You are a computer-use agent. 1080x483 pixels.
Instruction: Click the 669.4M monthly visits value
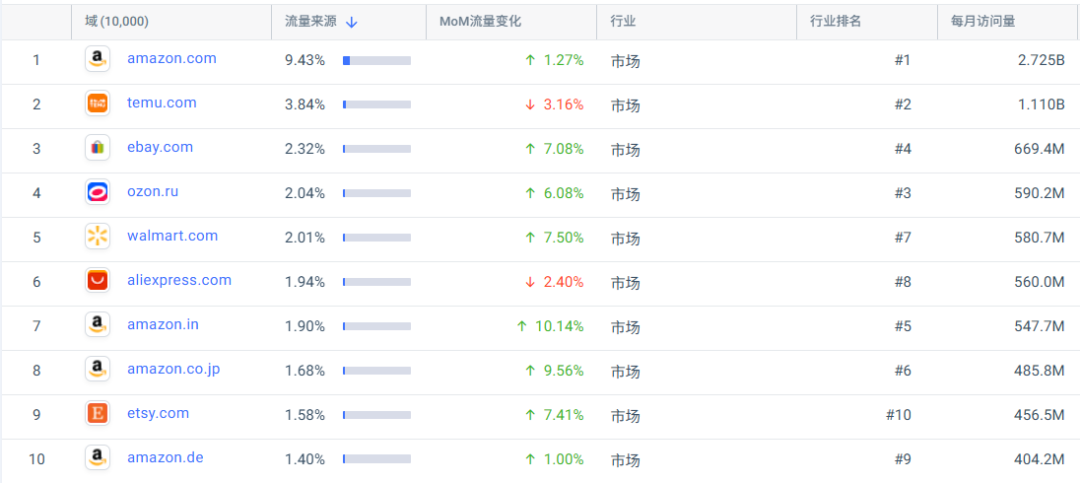click(1039, 149)
